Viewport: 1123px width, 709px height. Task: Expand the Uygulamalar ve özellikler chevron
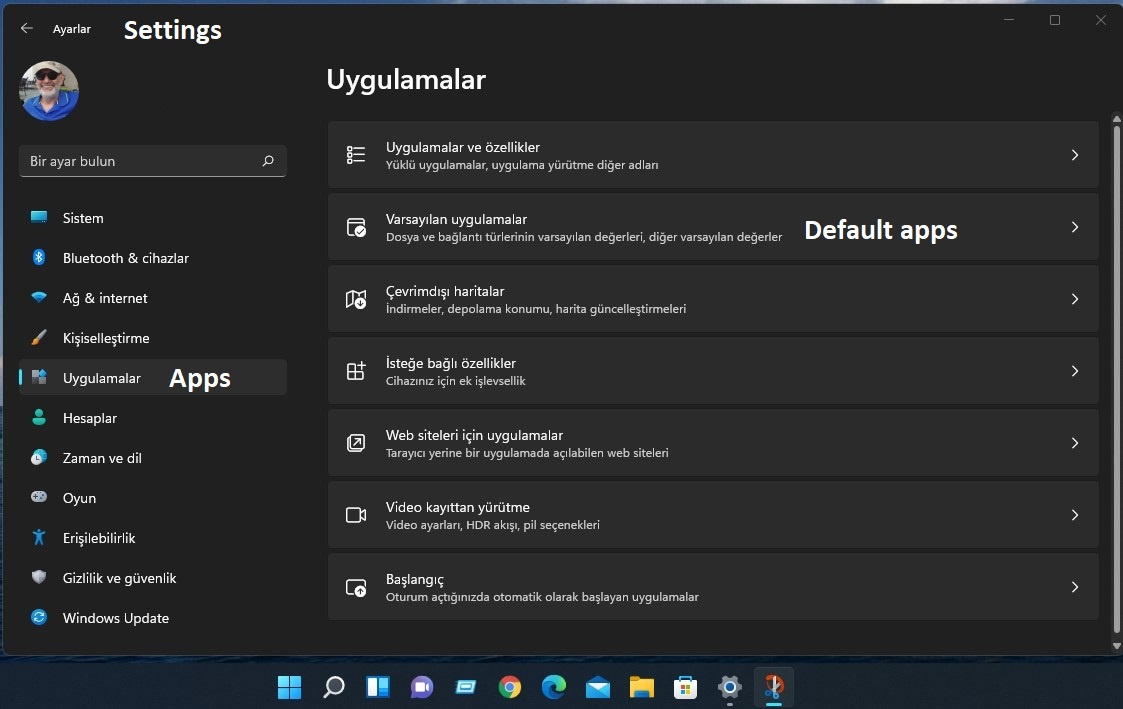tap(1074, 155)
